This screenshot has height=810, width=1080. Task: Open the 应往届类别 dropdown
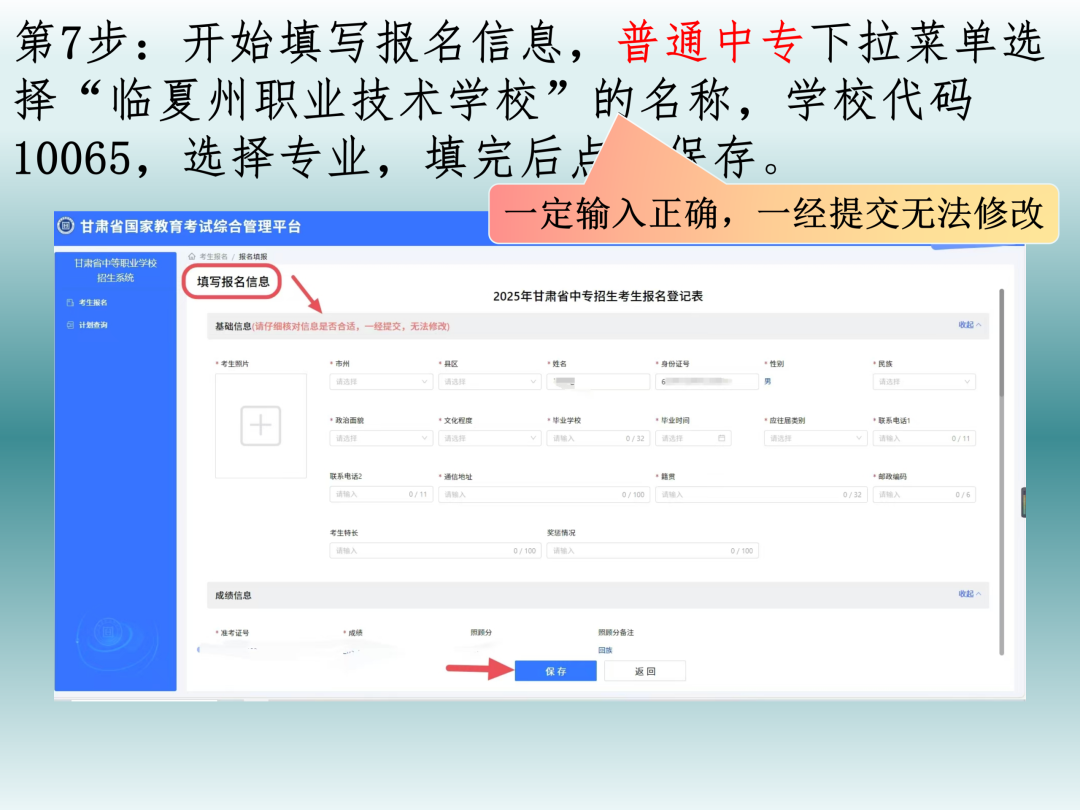coord(816,438)
